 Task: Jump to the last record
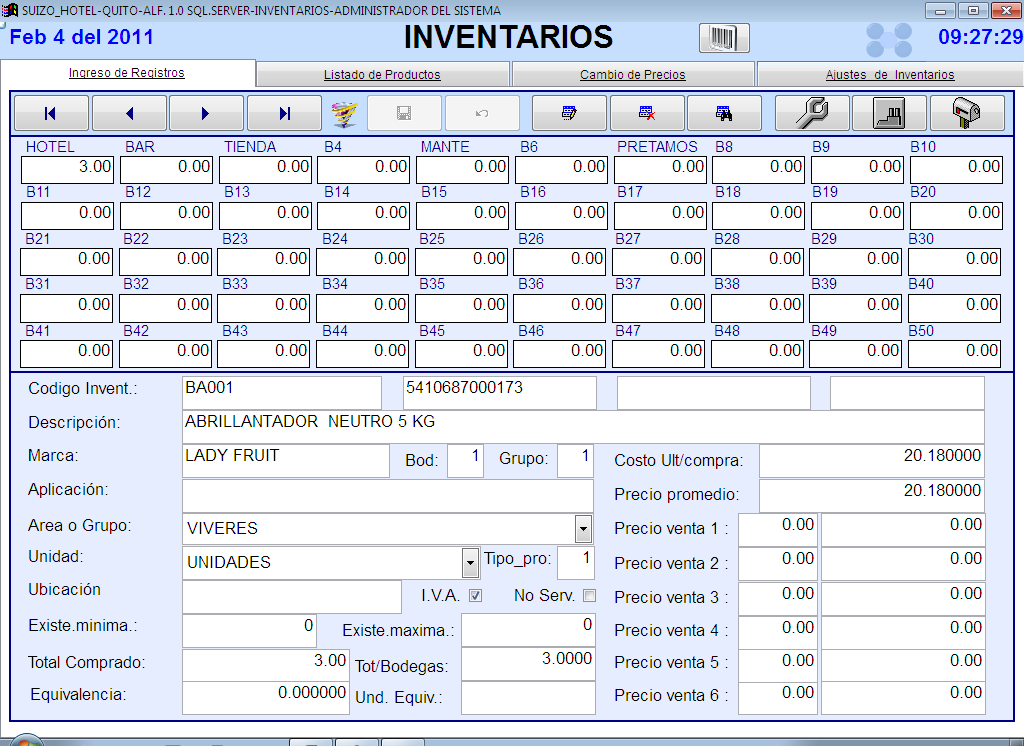pyautogui.click(x=284, y=113)
